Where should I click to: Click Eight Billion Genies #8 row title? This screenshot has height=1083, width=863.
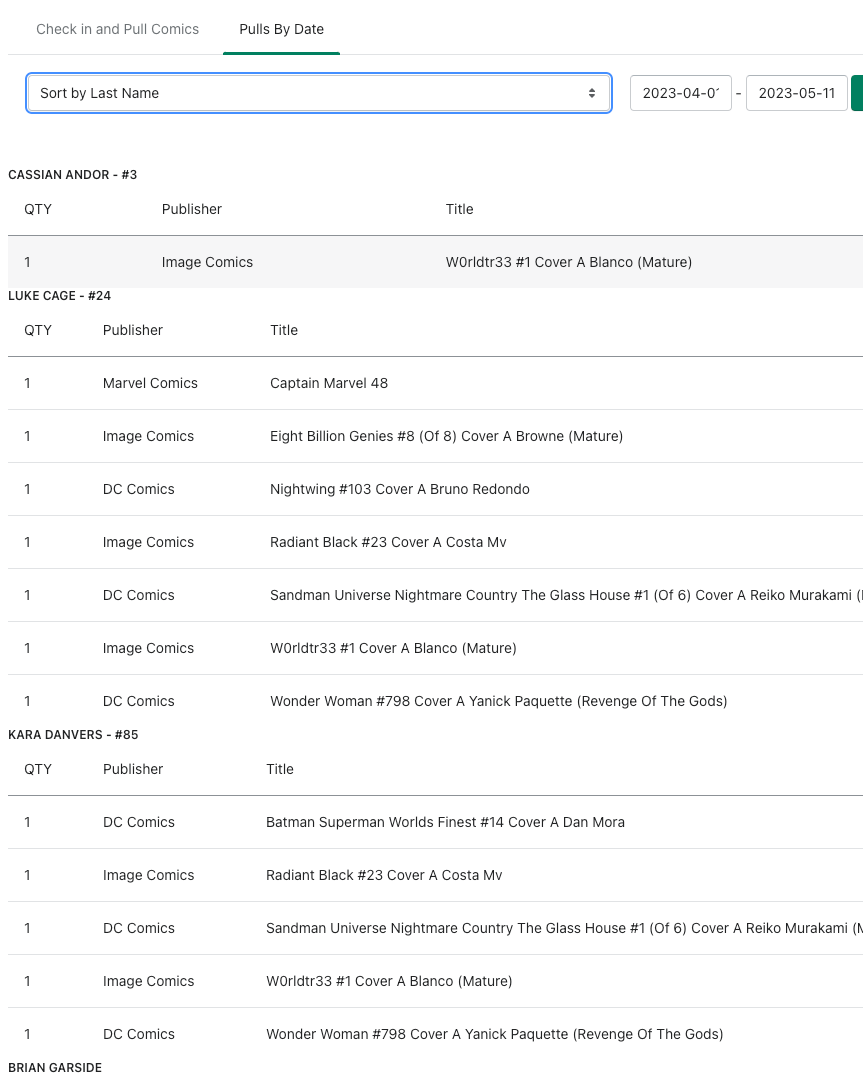tap(446, 437)
